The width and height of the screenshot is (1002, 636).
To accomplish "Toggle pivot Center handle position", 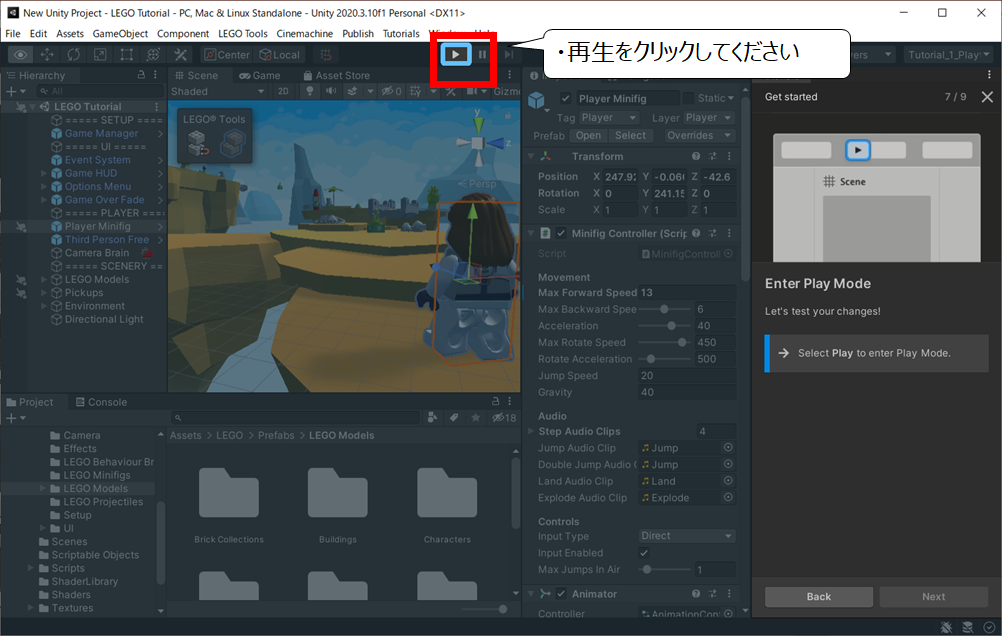I will [x=227, y=55].
